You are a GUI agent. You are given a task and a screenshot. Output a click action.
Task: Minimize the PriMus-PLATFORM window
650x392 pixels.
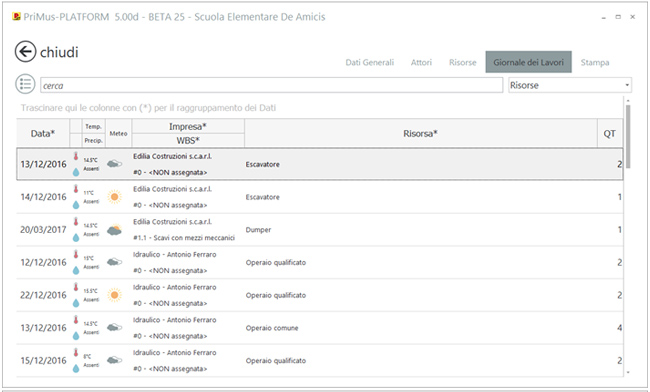click(x=604, y=17)
